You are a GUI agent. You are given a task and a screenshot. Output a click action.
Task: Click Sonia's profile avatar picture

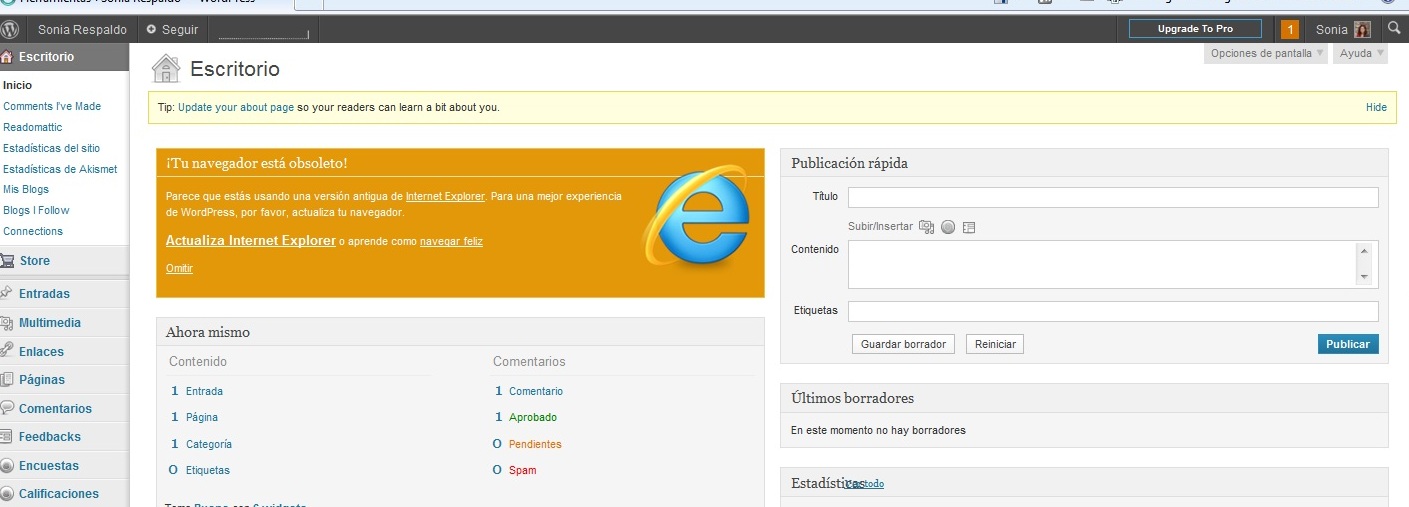coord(1362,30)
